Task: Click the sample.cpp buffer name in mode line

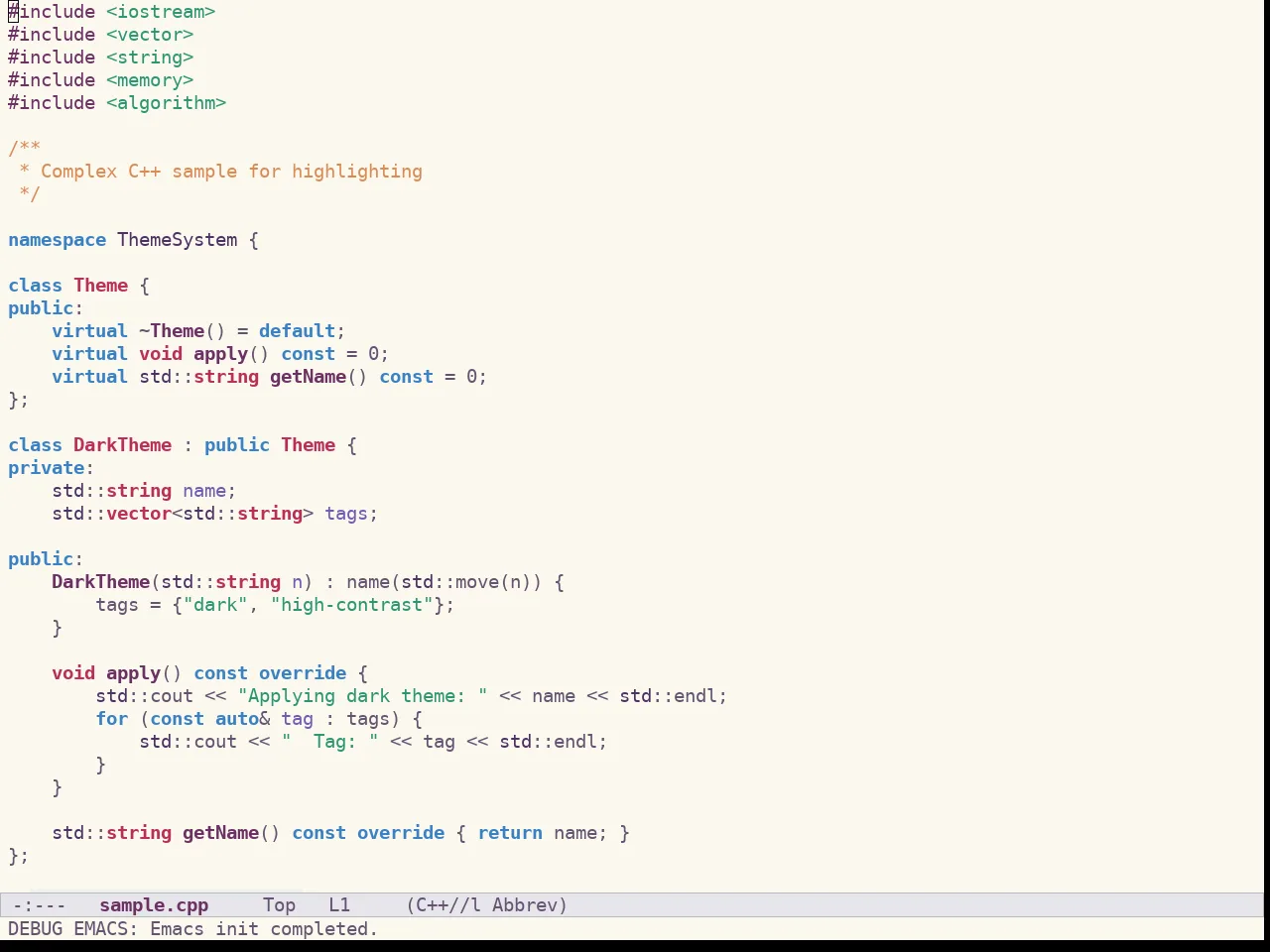Action: [x=154, y=905]
